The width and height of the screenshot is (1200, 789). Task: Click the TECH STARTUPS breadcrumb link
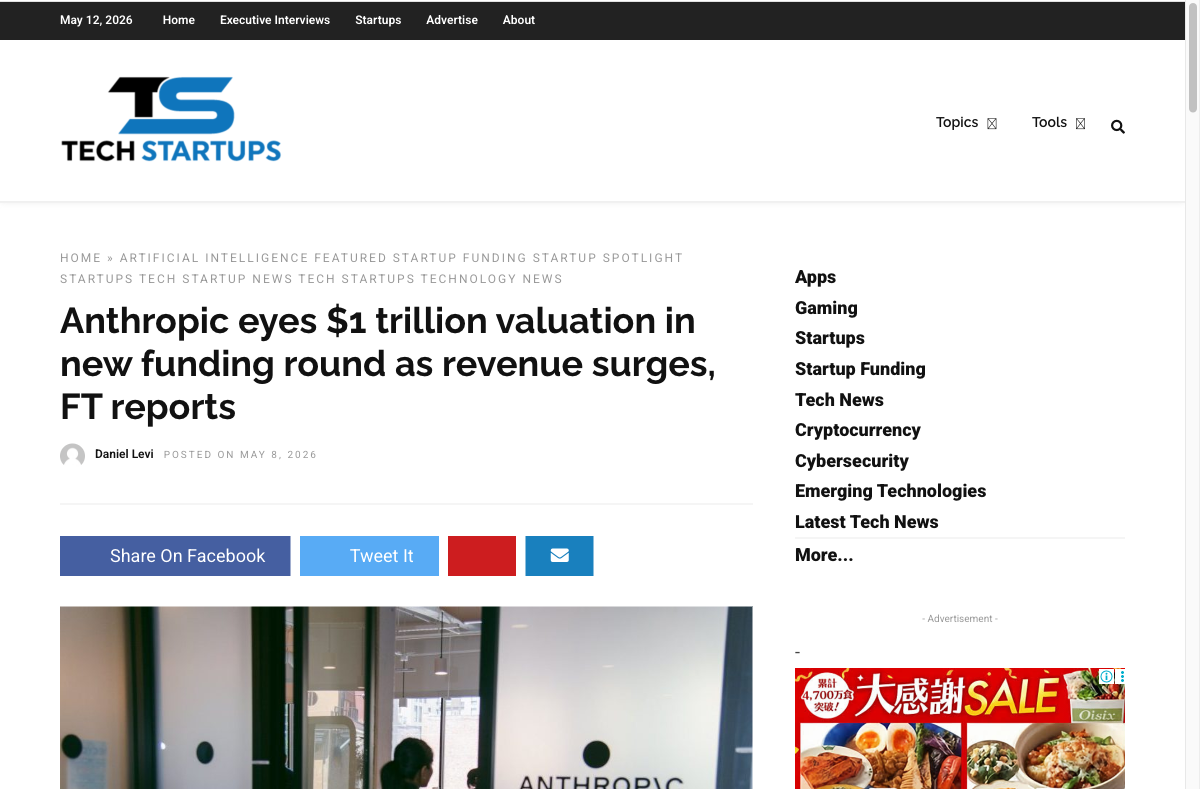357,279
